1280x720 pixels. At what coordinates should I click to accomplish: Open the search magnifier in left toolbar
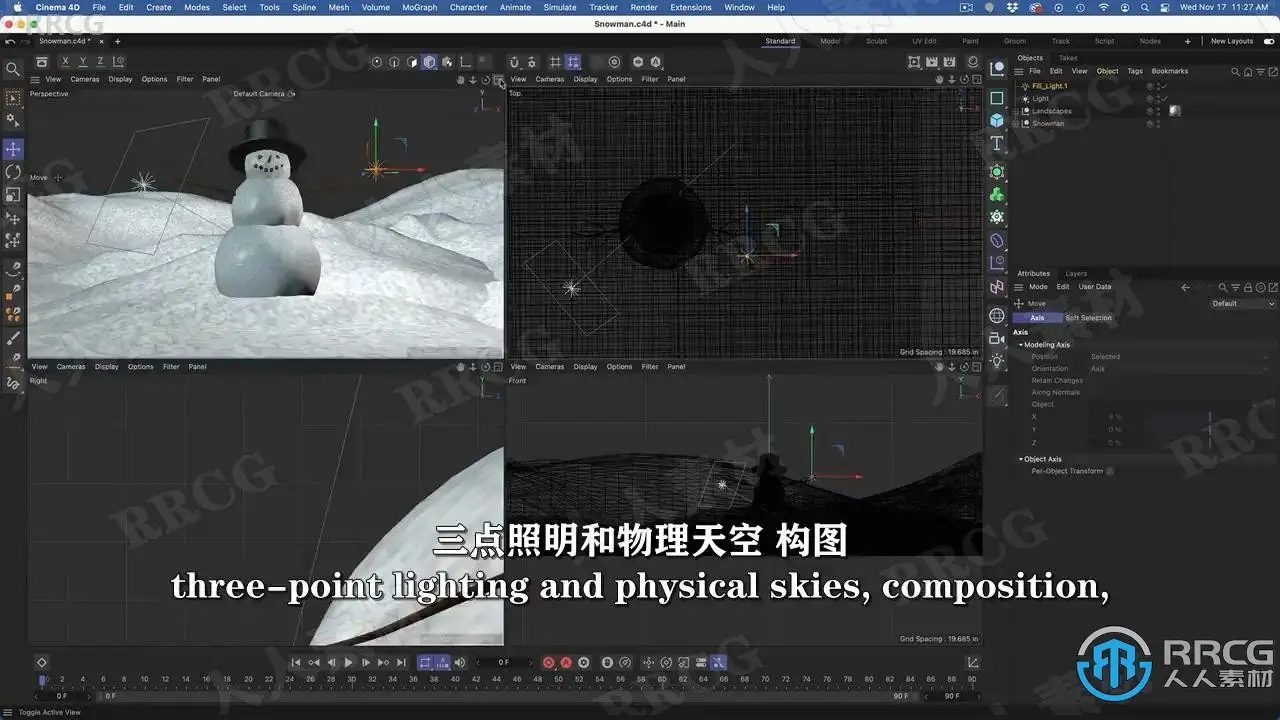[13, 69]
